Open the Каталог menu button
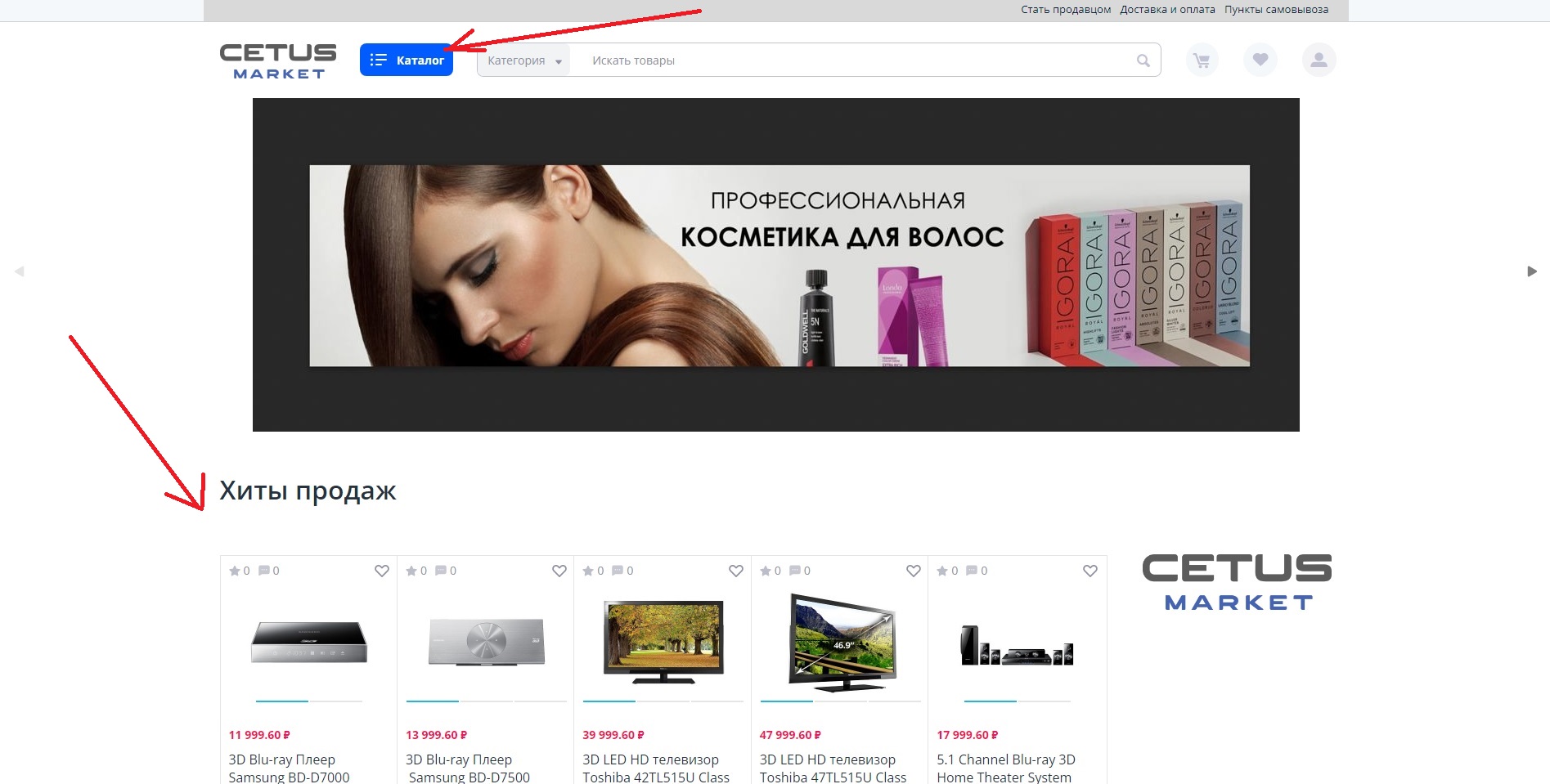1550x784 pixels. tap(407, 60)
